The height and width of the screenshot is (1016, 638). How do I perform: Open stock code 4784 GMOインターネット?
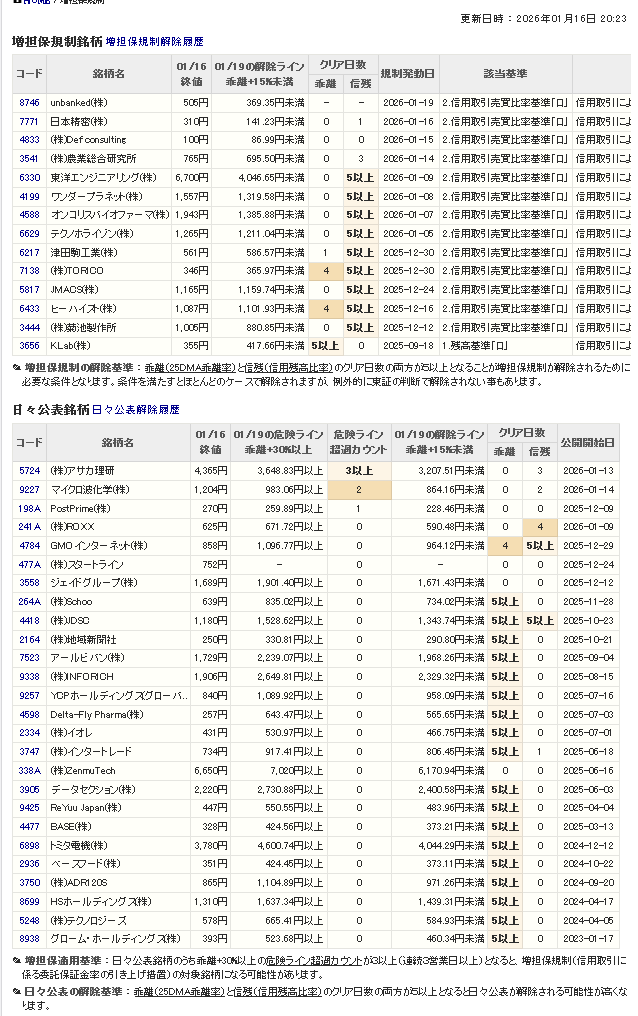[29, 545]
